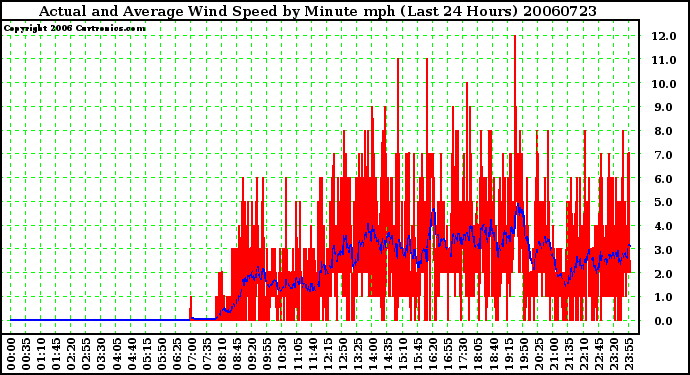Click the 21:00 time label

[x=553, y=354]
